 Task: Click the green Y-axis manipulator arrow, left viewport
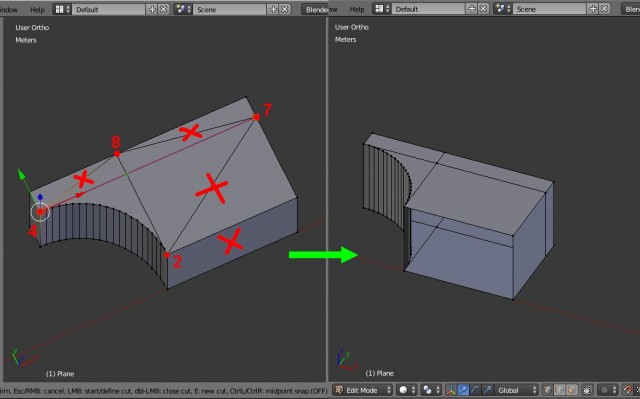pos(21,175)
